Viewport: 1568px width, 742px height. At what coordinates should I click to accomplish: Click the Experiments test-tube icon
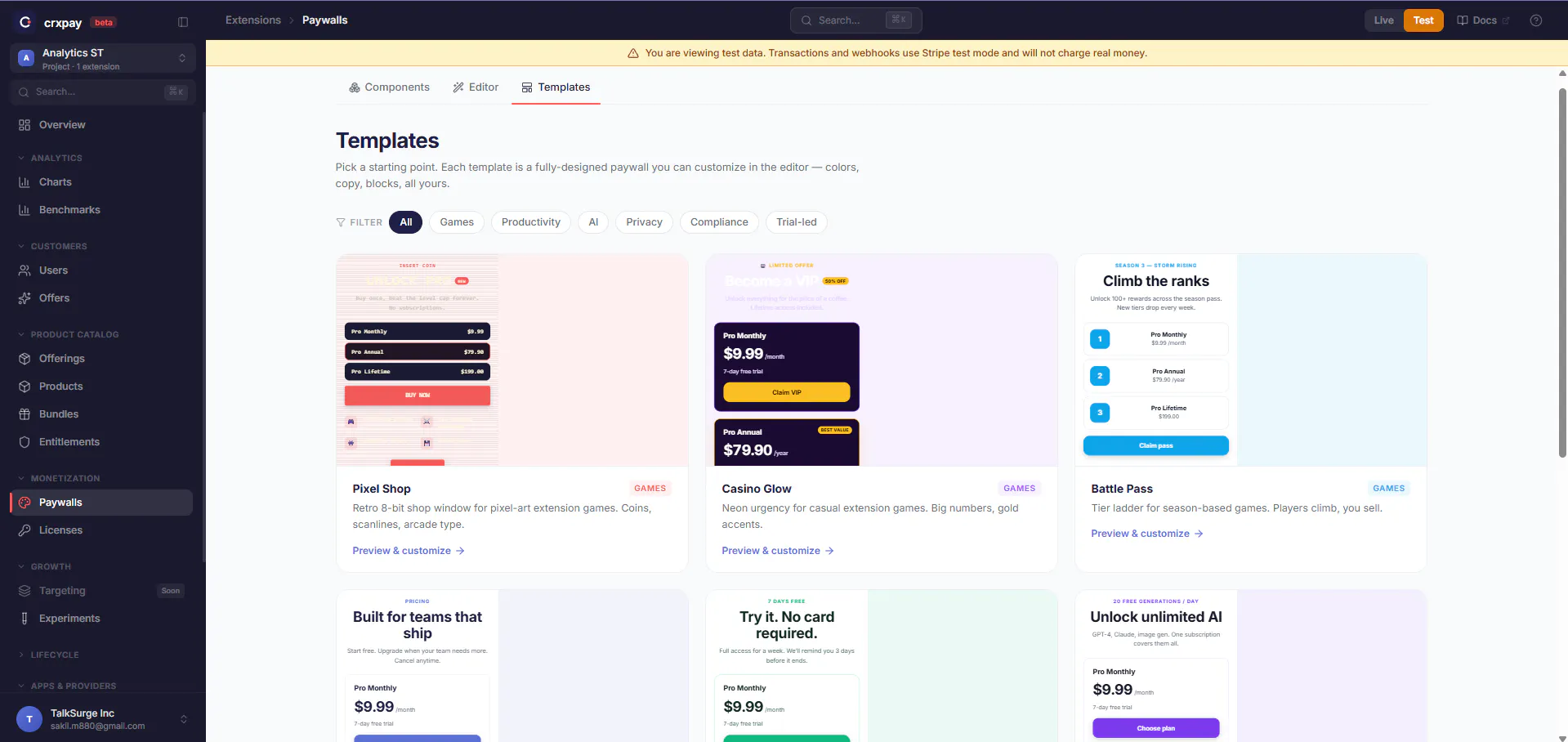click(25, 619)
